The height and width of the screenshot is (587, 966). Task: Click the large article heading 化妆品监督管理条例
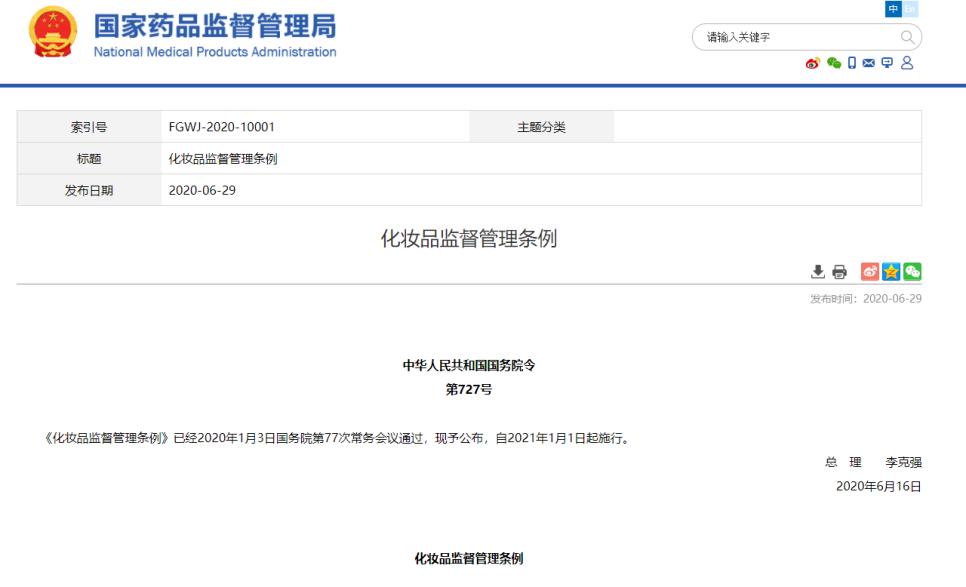[469, 238]
